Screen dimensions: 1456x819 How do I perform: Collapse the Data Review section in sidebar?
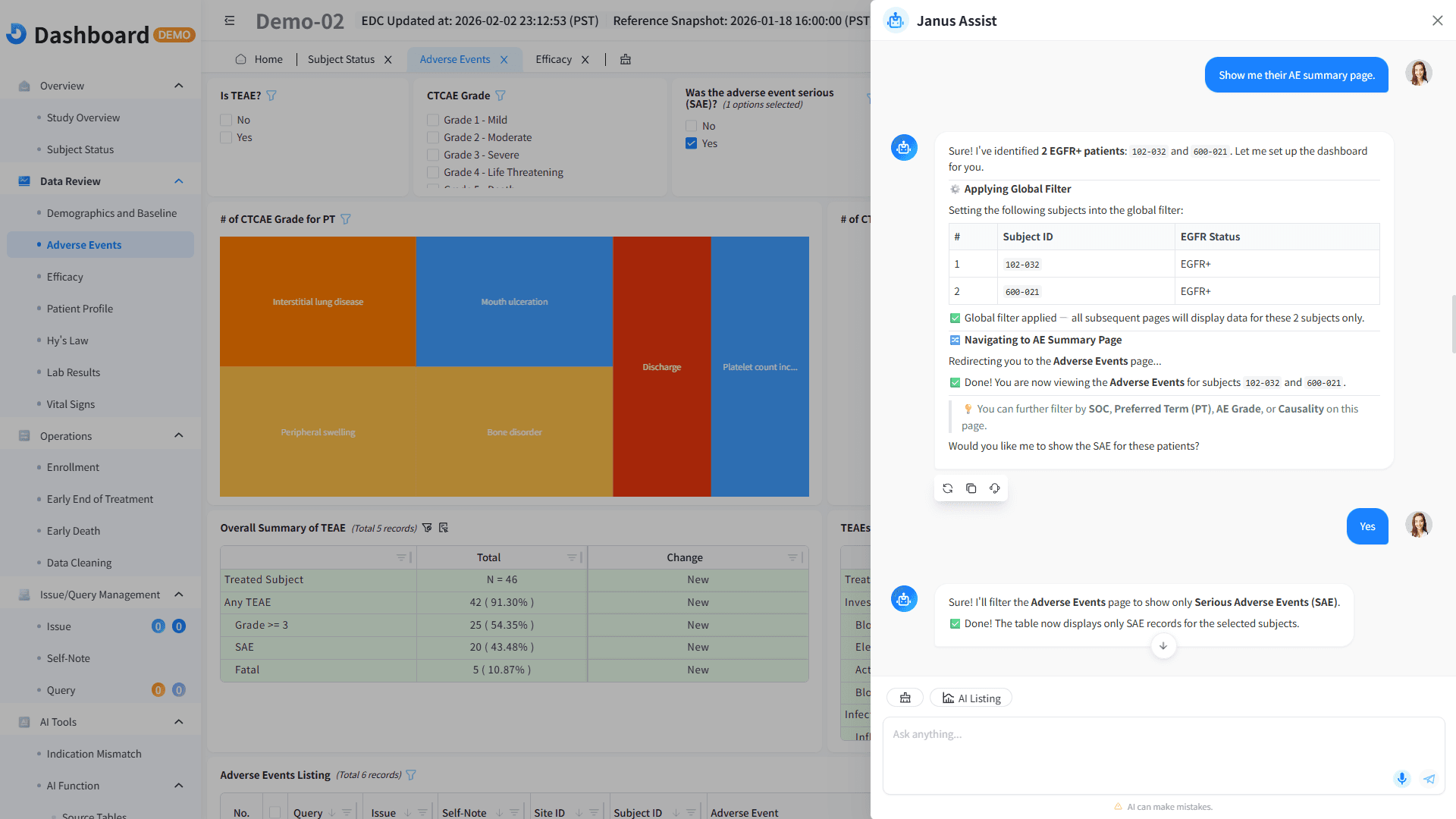pyautogui.click(x=179, y=180)
